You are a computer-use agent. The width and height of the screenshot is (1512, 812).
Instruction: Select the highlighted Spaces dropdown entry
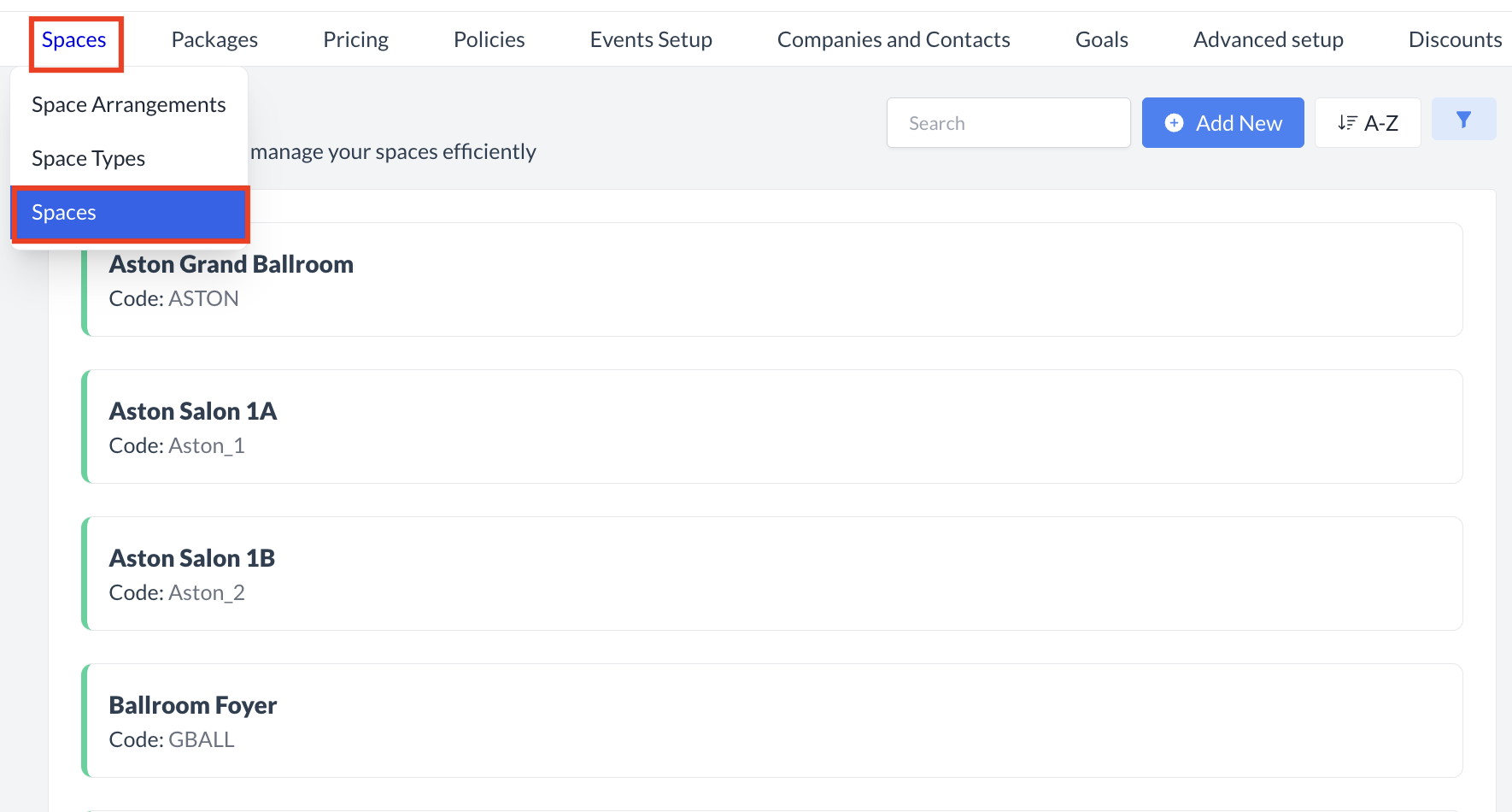coord(129,213)
